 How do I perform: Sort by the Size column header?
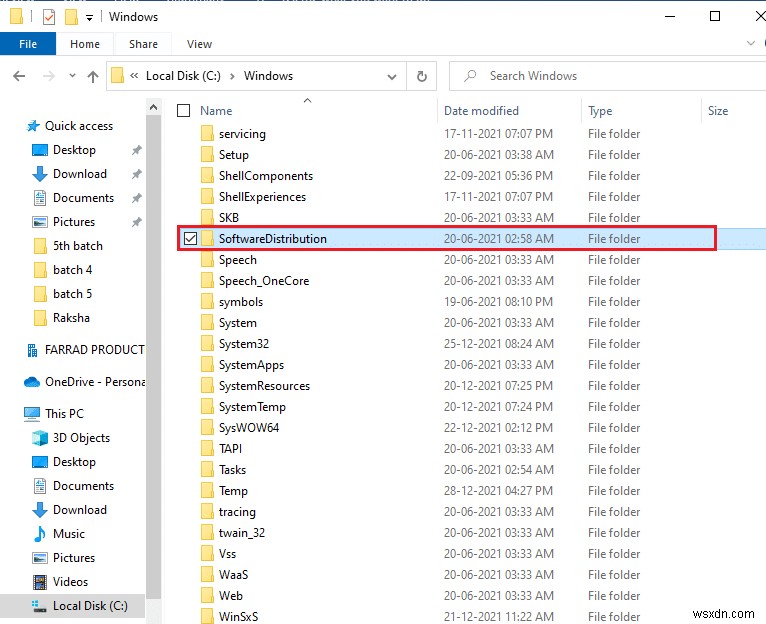(718, 111)
